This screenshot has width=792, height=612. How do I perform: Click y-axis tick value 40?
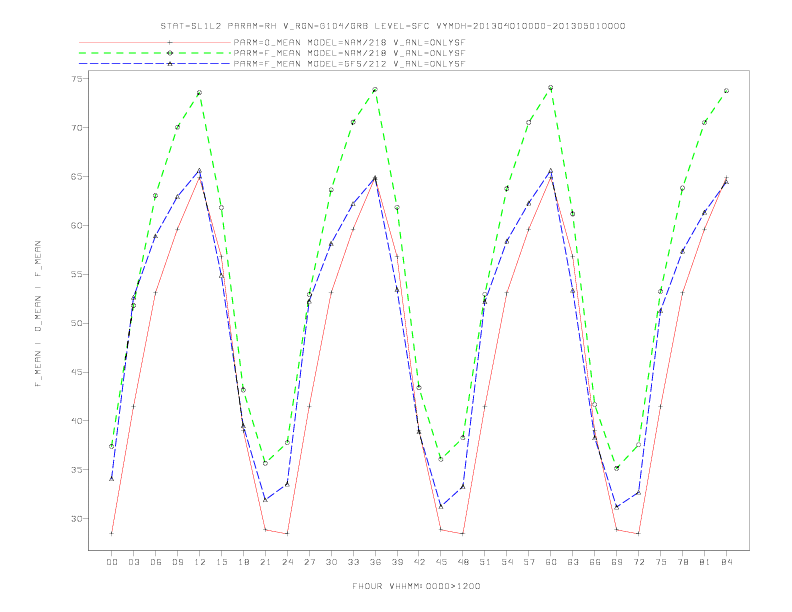click(x=77, y=421)
